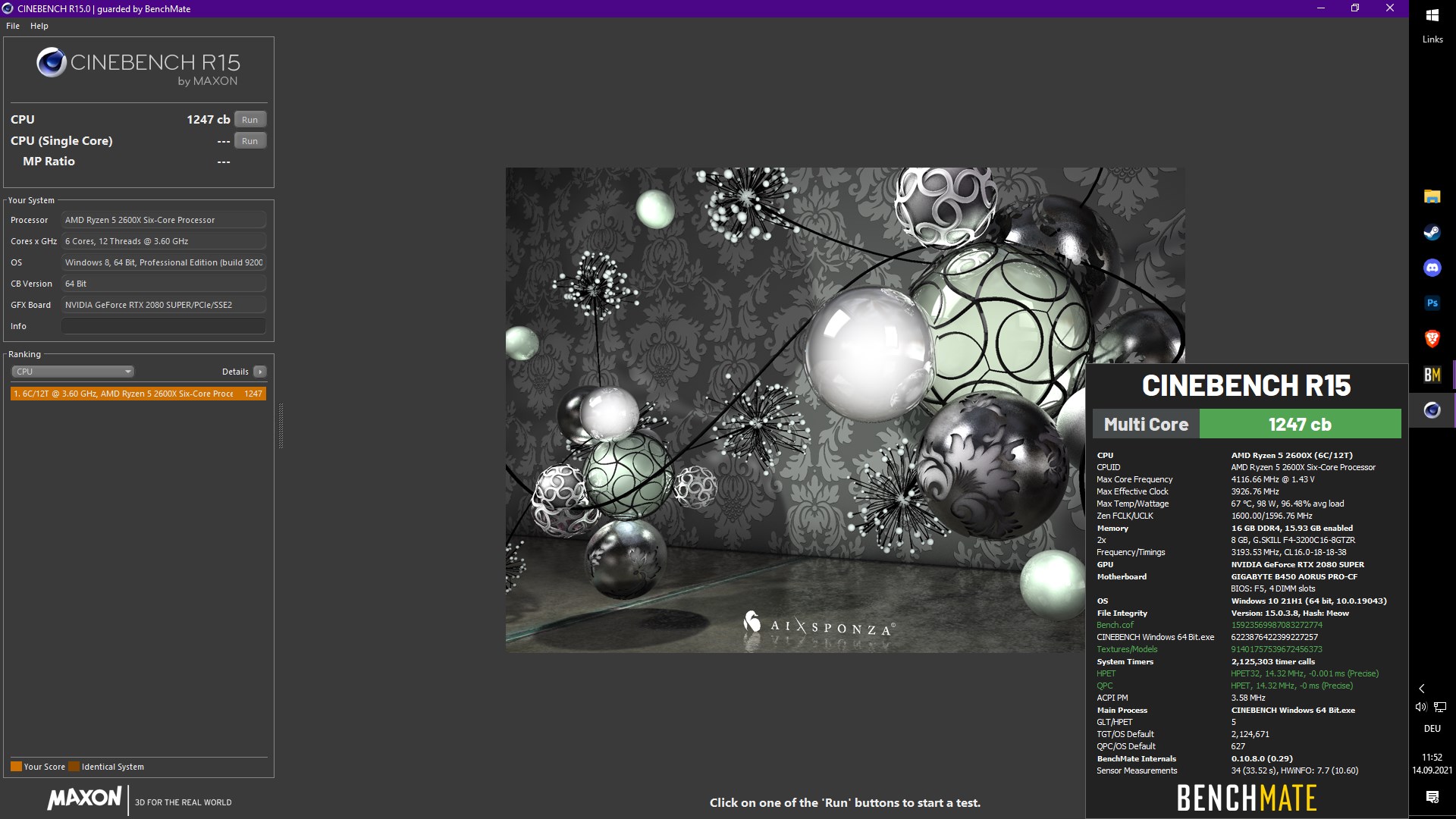The image size is (1456, 819).
Task: Open the Help menu
Action: coord(39,26)
